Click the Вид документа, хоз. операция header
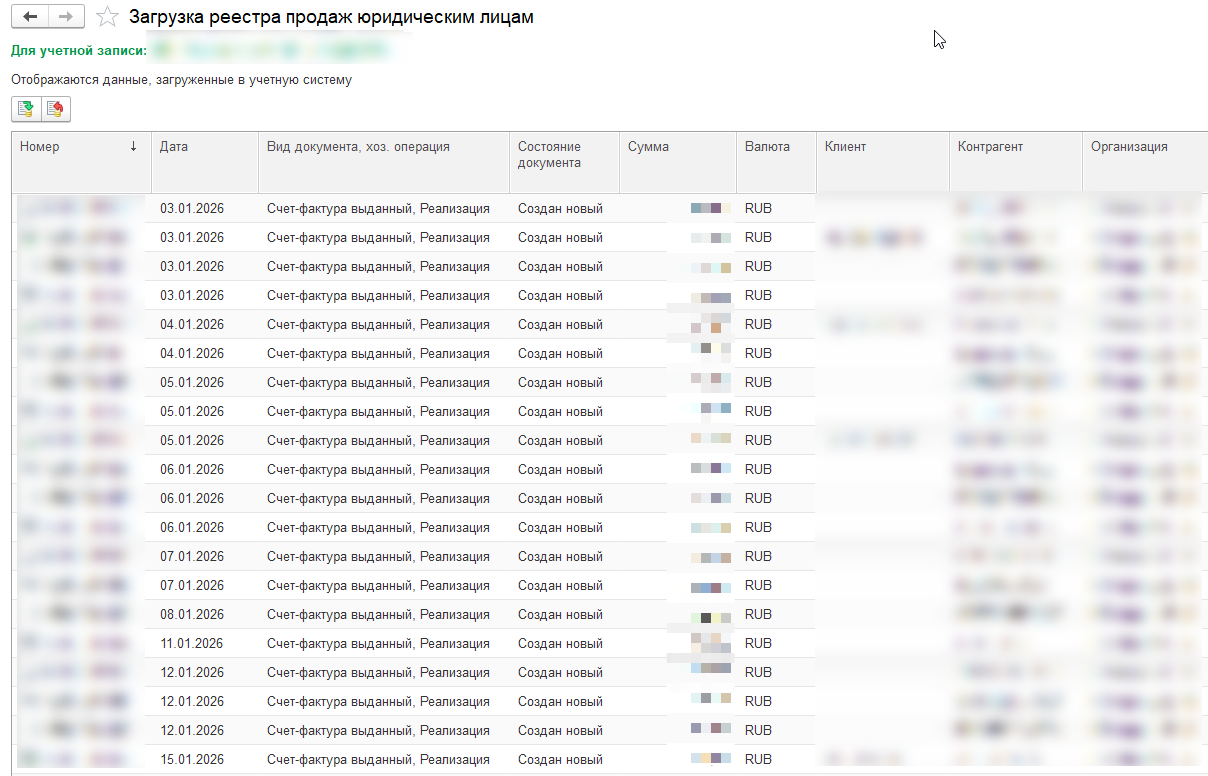Viewport: 1208px width, 776px height. point(384,162)
